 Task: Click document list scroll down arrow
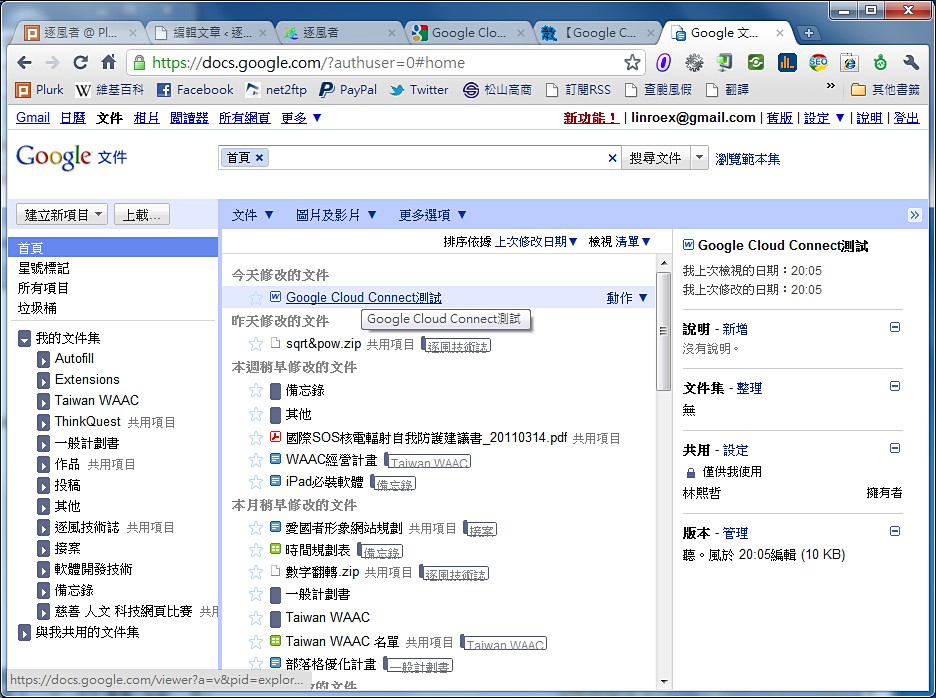tap(664, 681)
